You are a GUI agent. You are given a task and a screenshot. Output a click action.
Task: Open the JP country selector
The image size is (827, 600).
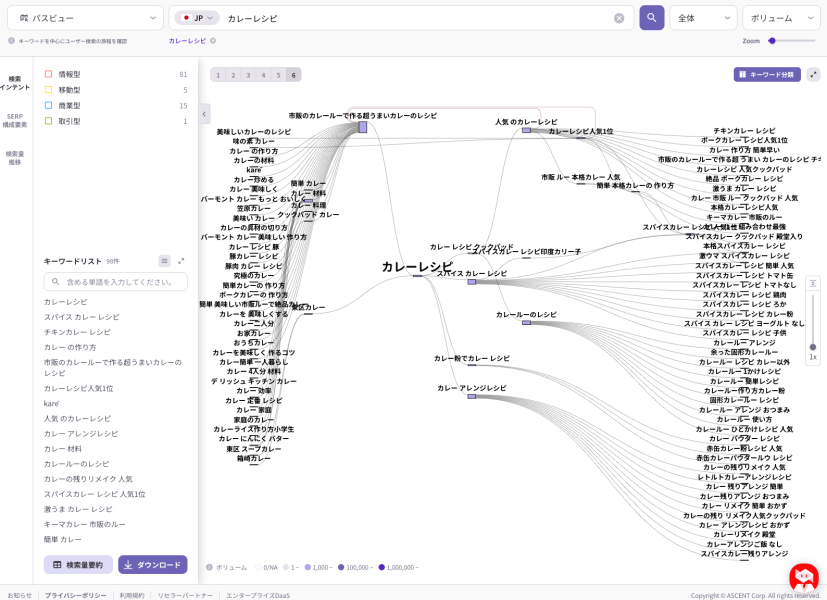[197, 18]
